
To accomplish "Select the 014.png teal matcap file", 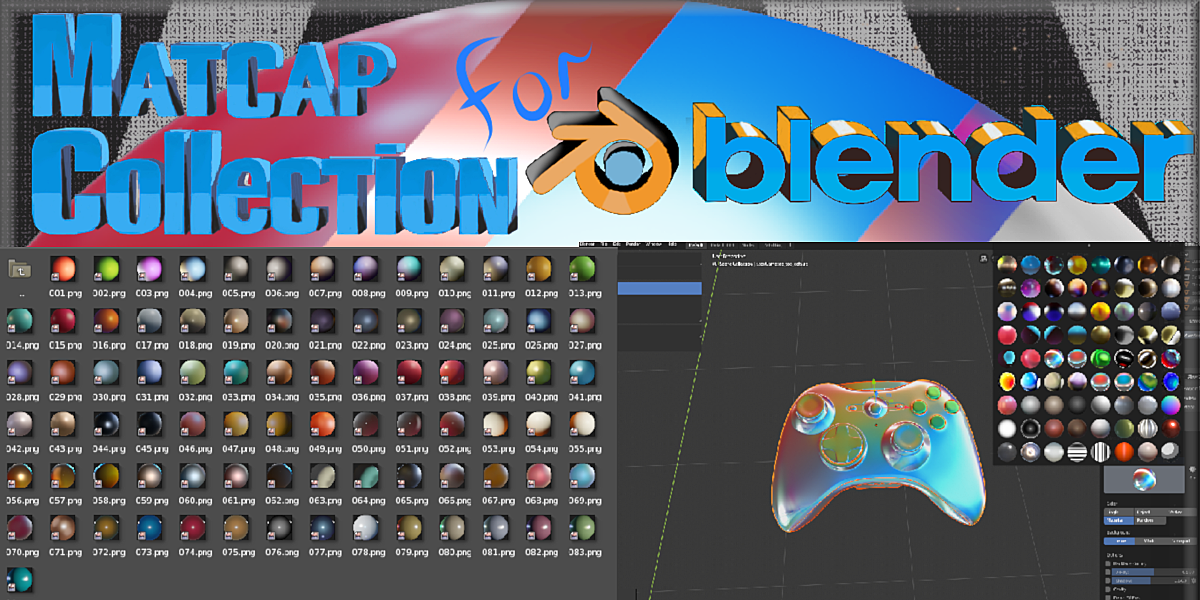I will (20, 322).
